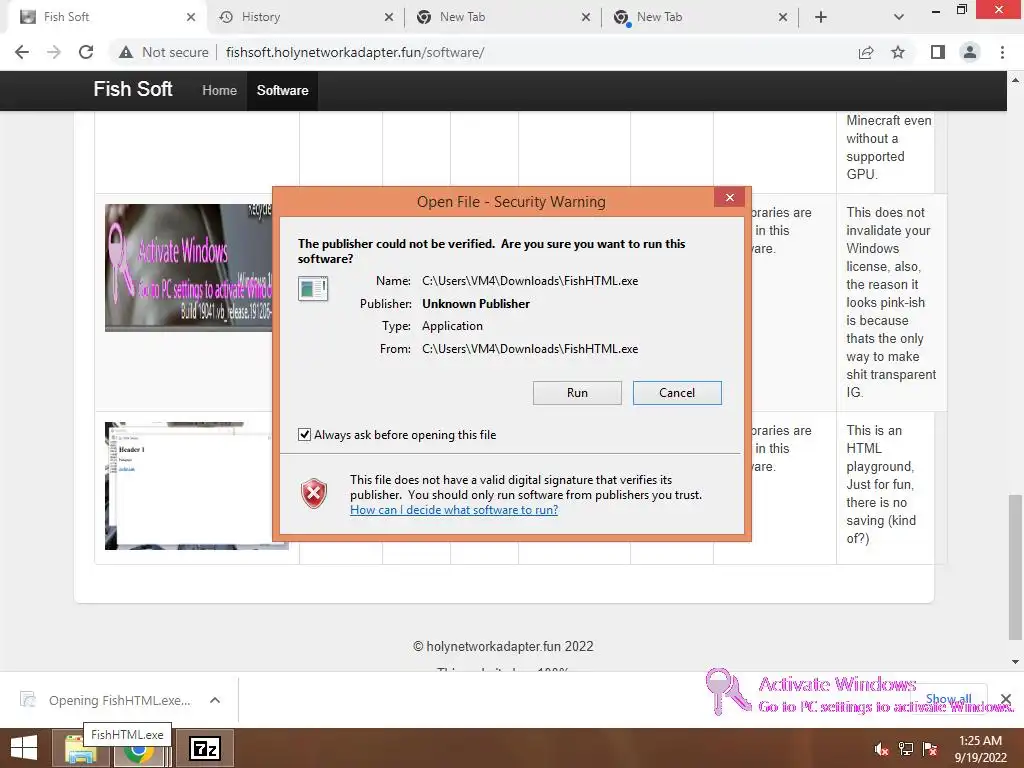Reload the Fish Soft page
Image resolution: width=1024 pixels, height=768 pixels.
(86, 52)
